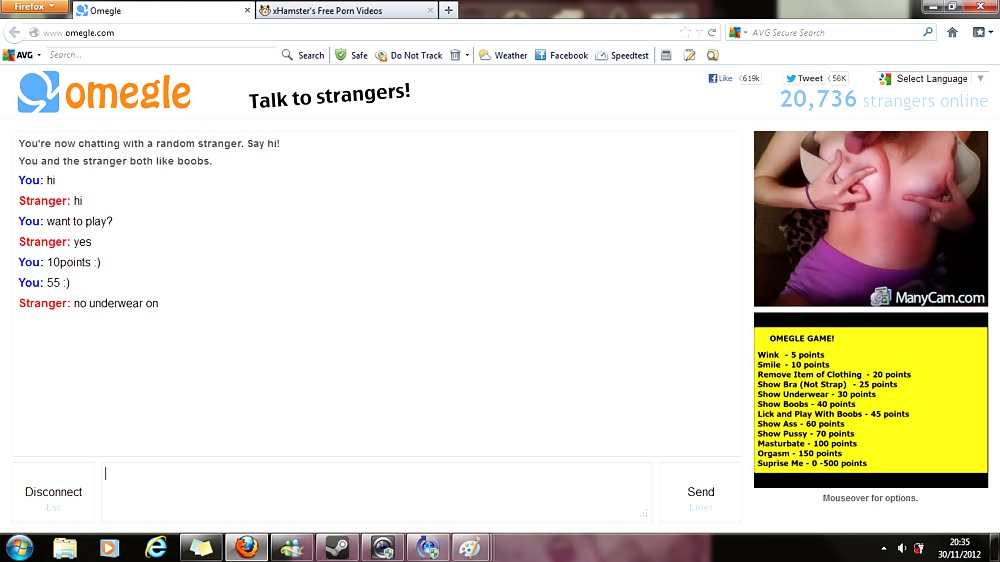Launch Speedtest from the AVG toolbar
The height and width of the screenshot is (562, 1000).
(x=622, y=55)
